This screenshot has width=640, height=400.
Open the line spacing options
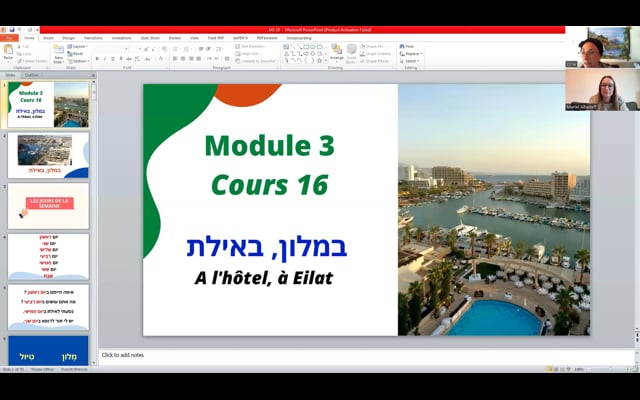tap(219, 49)
